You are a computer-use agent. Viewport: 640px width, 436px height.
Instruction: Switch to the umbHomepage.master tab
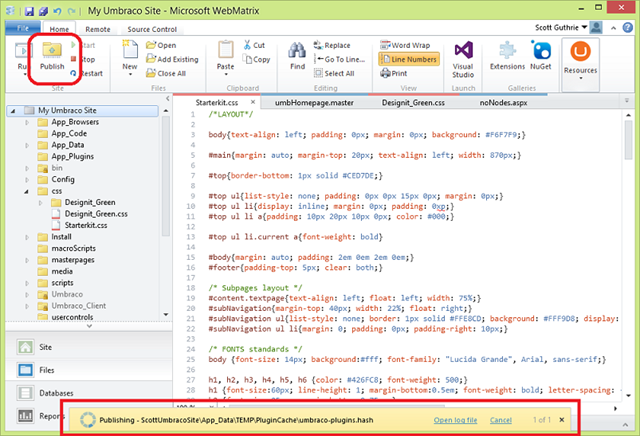click(x=314, y=103)
